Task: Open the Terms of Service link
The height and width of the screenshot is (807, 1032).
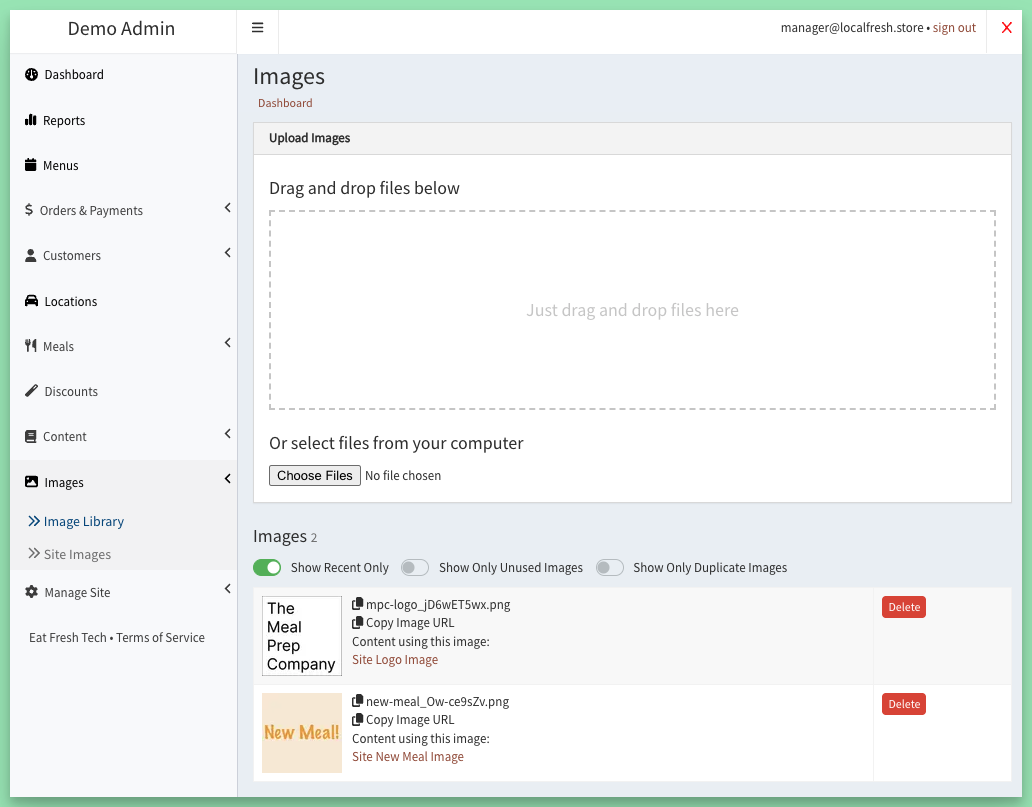Action: click(161, 637)
